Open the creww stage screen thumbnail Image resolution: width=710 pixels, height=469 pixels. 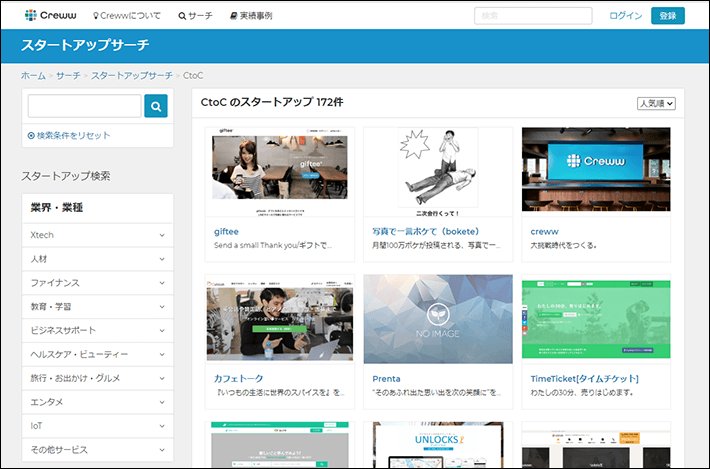(596, 169)
